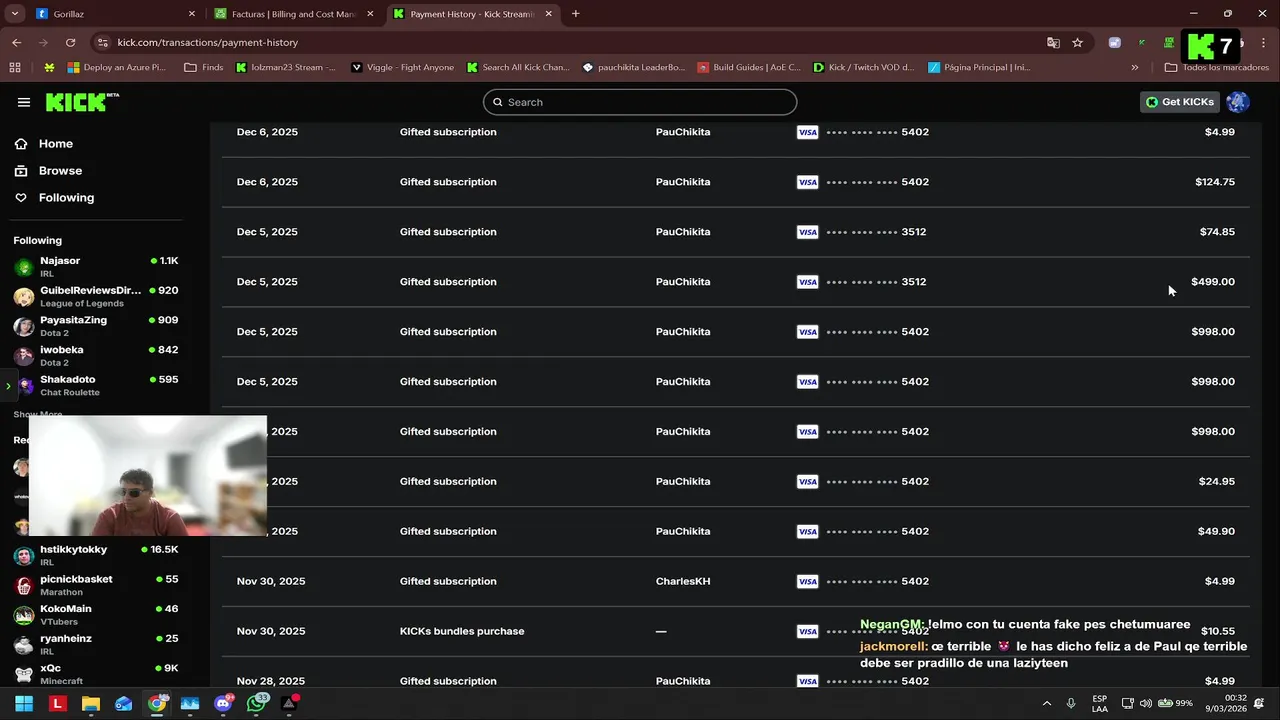The image size is (1280, 720).
Task: Open File Explorer from taskbar
Action: tap(91, 703)
